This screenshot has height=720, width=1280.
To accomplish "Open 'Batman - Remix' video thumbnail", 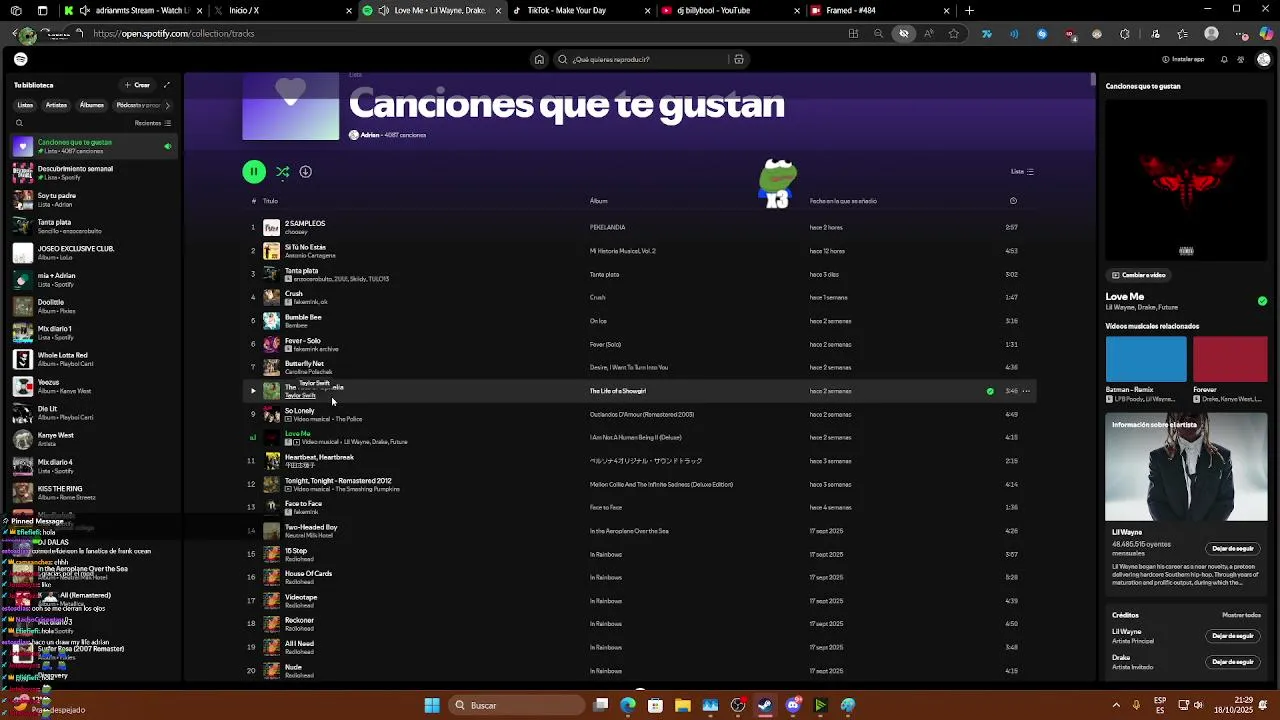I will coord(1146,359).
